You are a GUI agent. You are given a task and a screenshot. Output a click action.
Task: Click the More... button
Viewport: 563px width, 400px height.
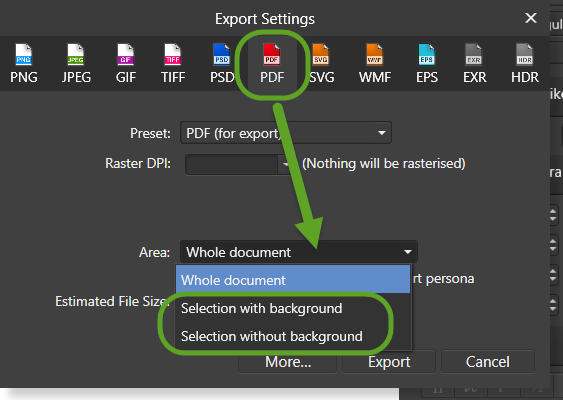tap(288, 362)
